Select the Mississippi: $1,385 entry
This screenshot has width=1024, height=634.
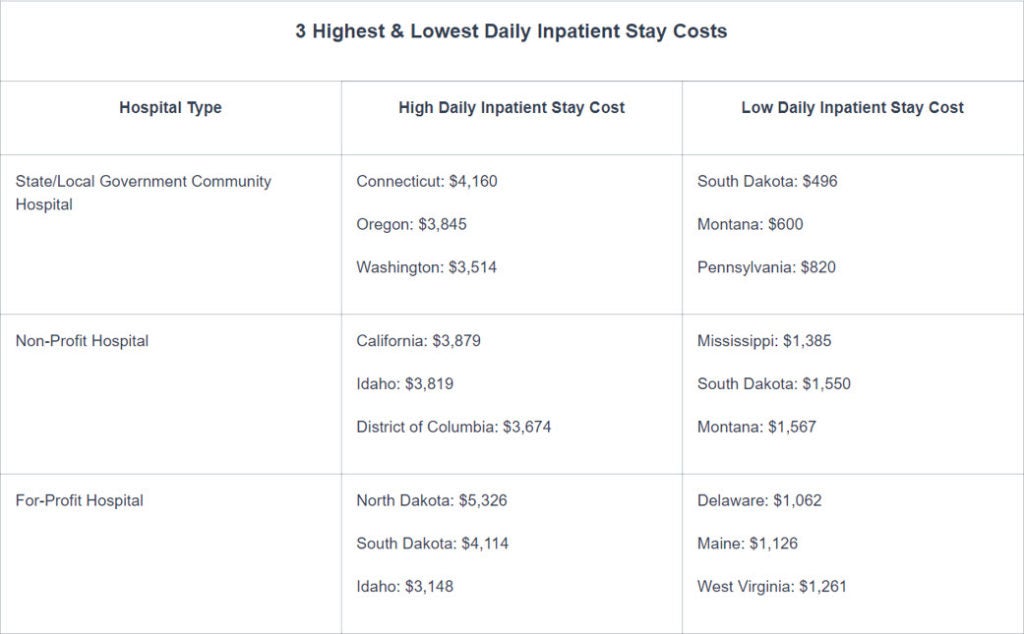pos(764,341)
